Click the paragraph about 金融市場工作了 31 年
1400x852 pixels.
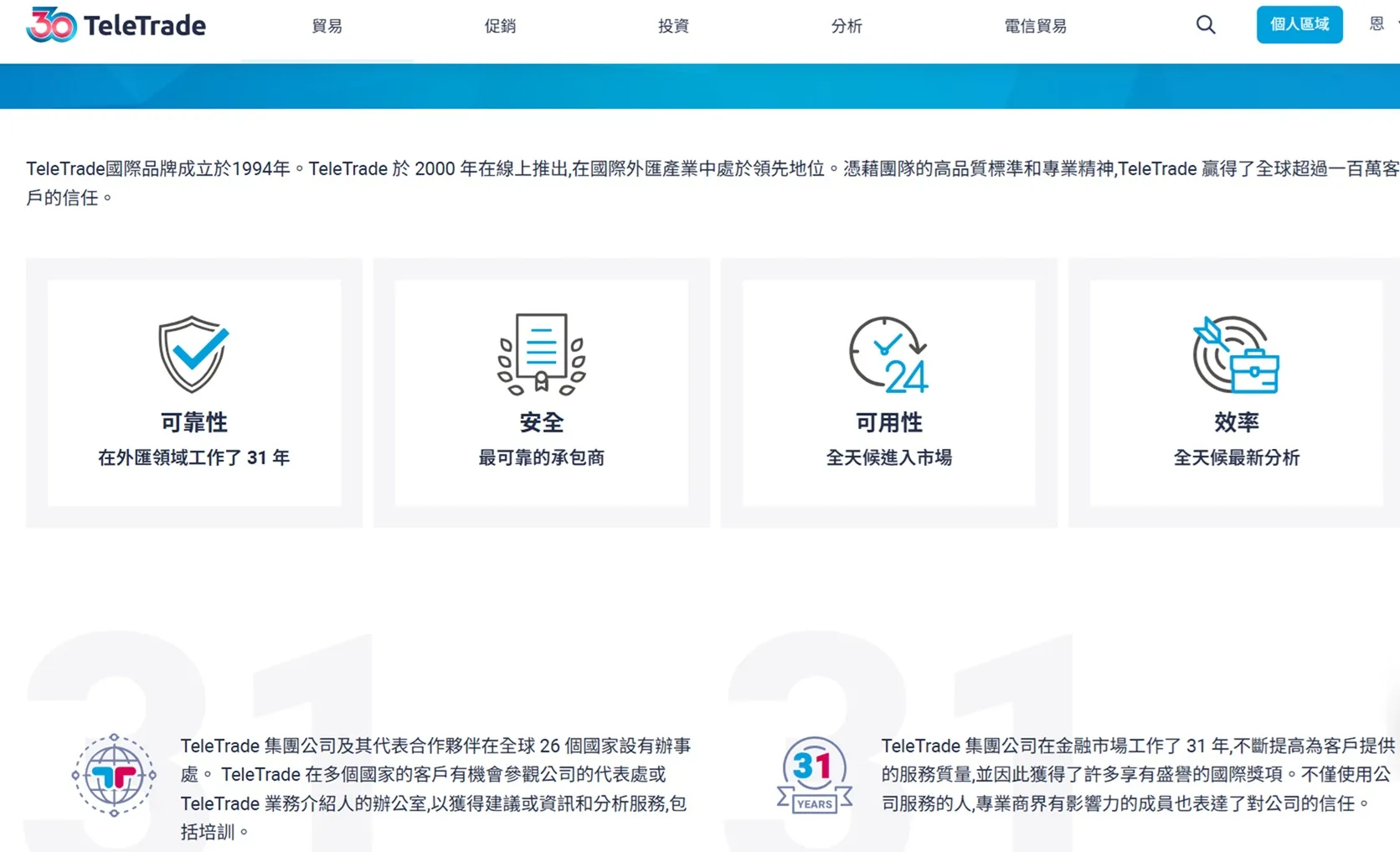click(1139, 774)
